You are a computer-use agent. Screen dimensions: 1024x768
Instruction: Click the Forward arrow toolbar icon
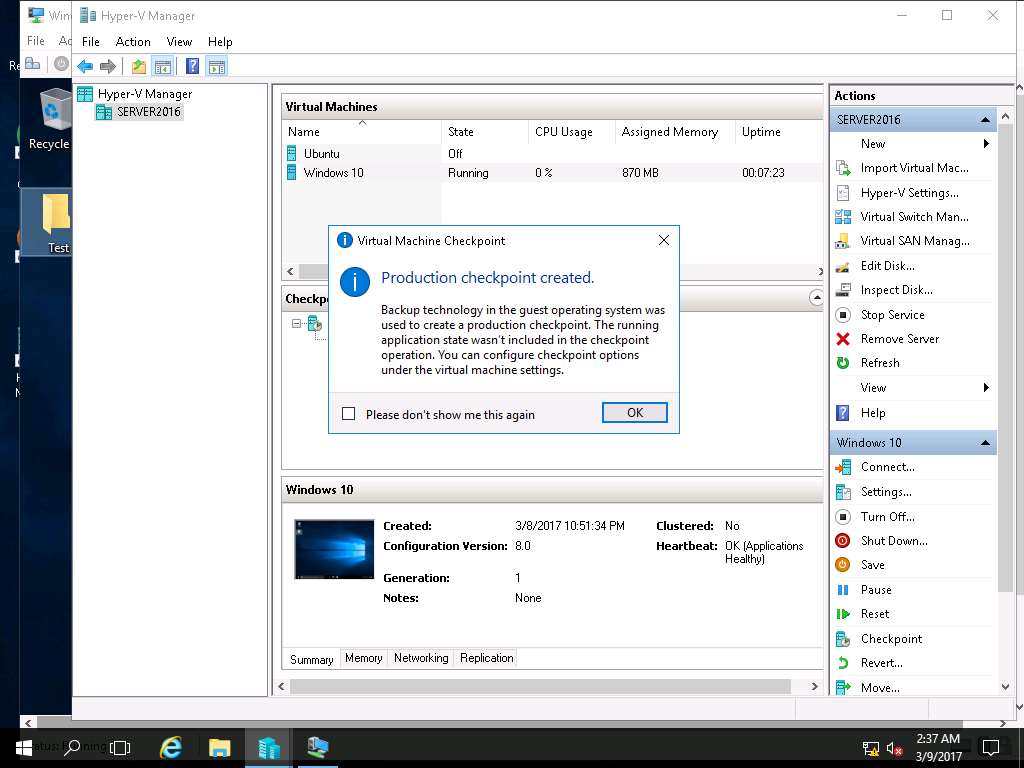[x=108, y=66]
